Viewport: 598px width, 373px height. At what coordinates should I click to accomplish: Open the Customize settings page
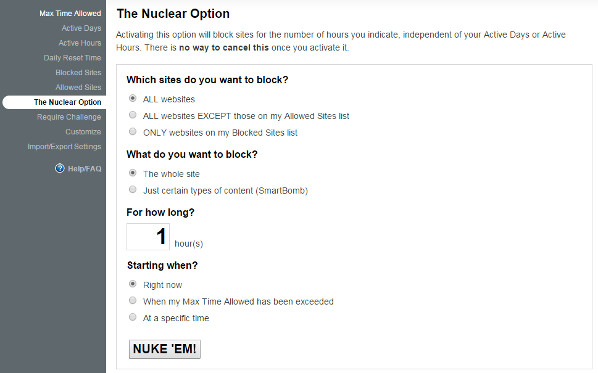pos(83,132)
